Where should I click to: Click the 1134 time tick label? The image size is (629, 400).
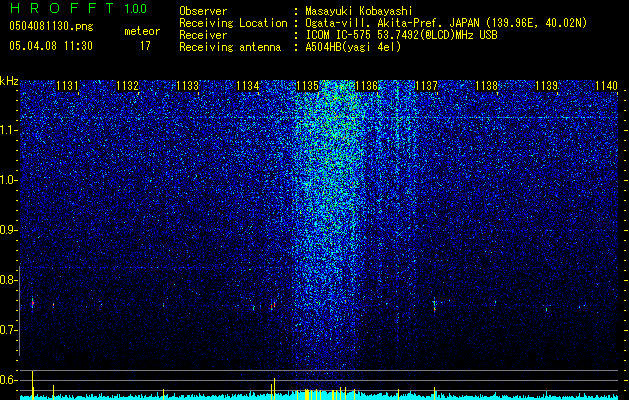point(248,86)
